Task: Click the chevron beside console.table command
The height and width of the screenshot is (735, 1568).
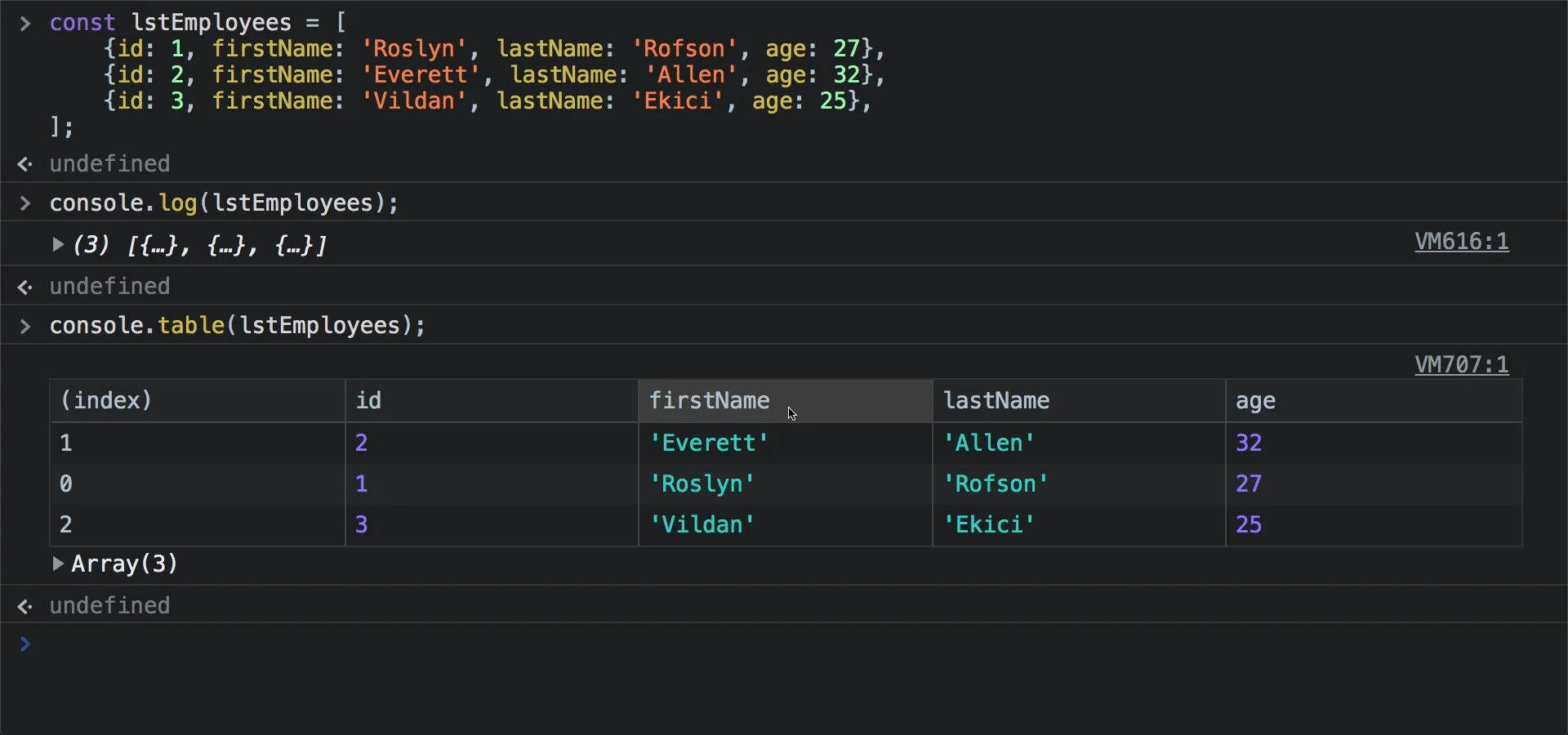Action: pyautogui.click(x=24, y=326)
